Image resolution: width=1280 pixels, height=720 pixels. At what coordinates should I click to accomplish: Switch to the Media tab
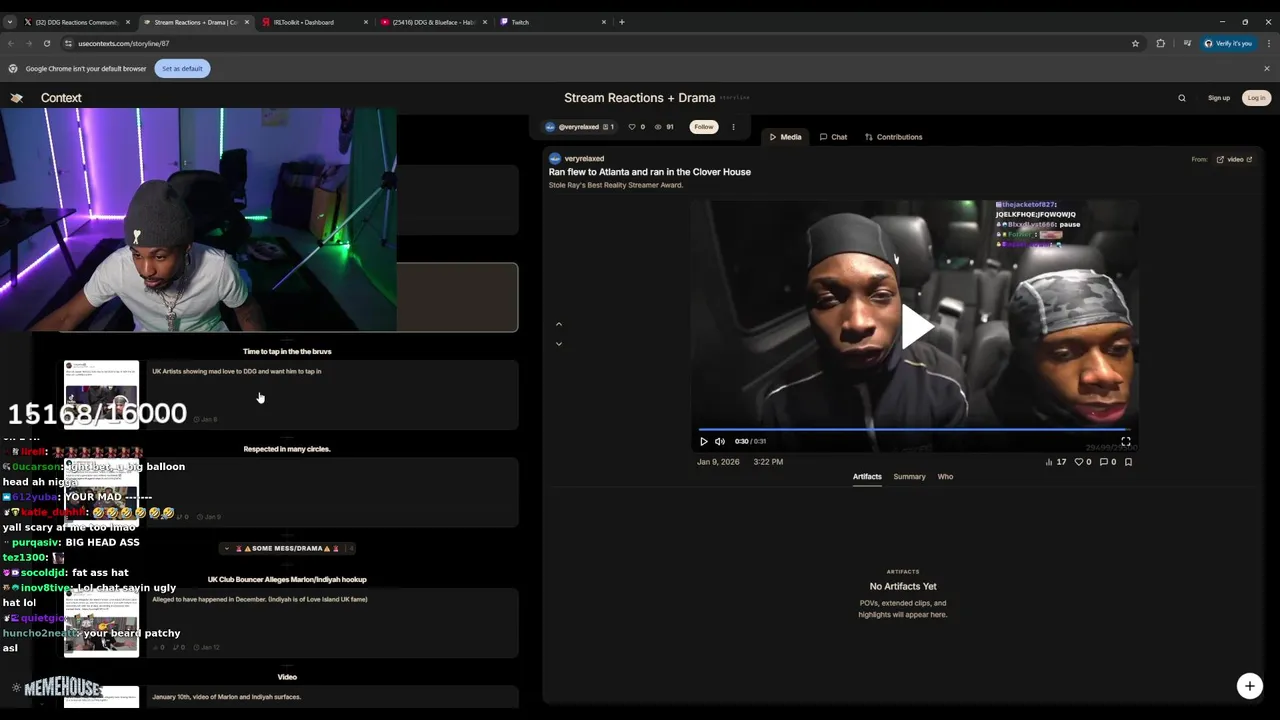pos(785,137)
